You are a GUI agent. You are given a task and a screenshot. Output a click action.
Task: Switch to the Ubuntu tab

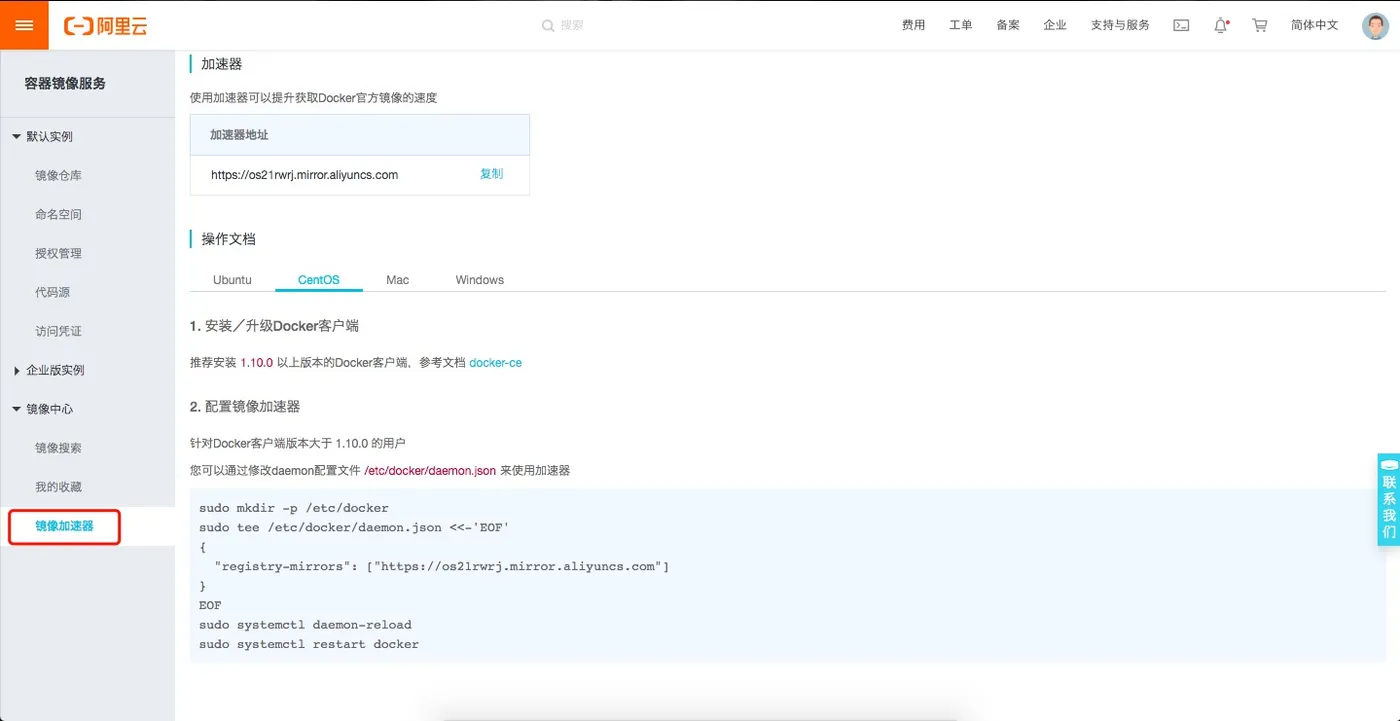[x=232, y=280]
